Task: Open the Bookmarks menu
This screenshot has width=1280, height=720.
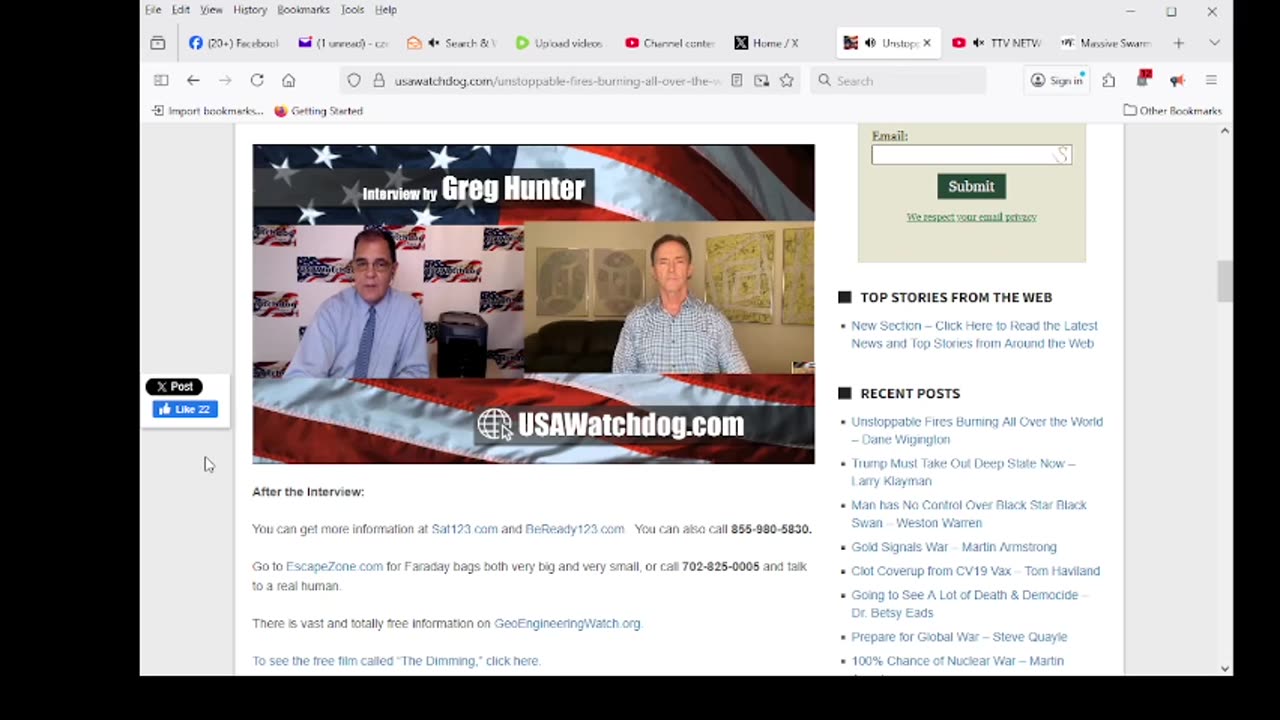Action: click(303, 10)
